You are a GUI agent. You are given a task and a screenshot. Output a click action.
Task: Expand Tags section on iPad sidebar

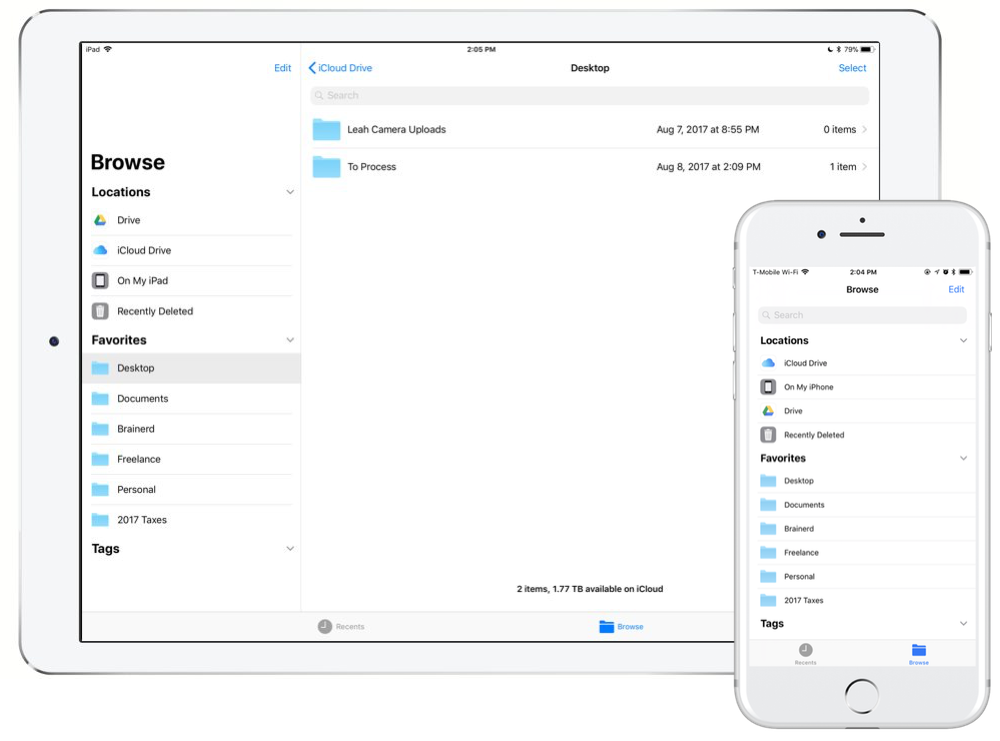(x=290, y=548)
